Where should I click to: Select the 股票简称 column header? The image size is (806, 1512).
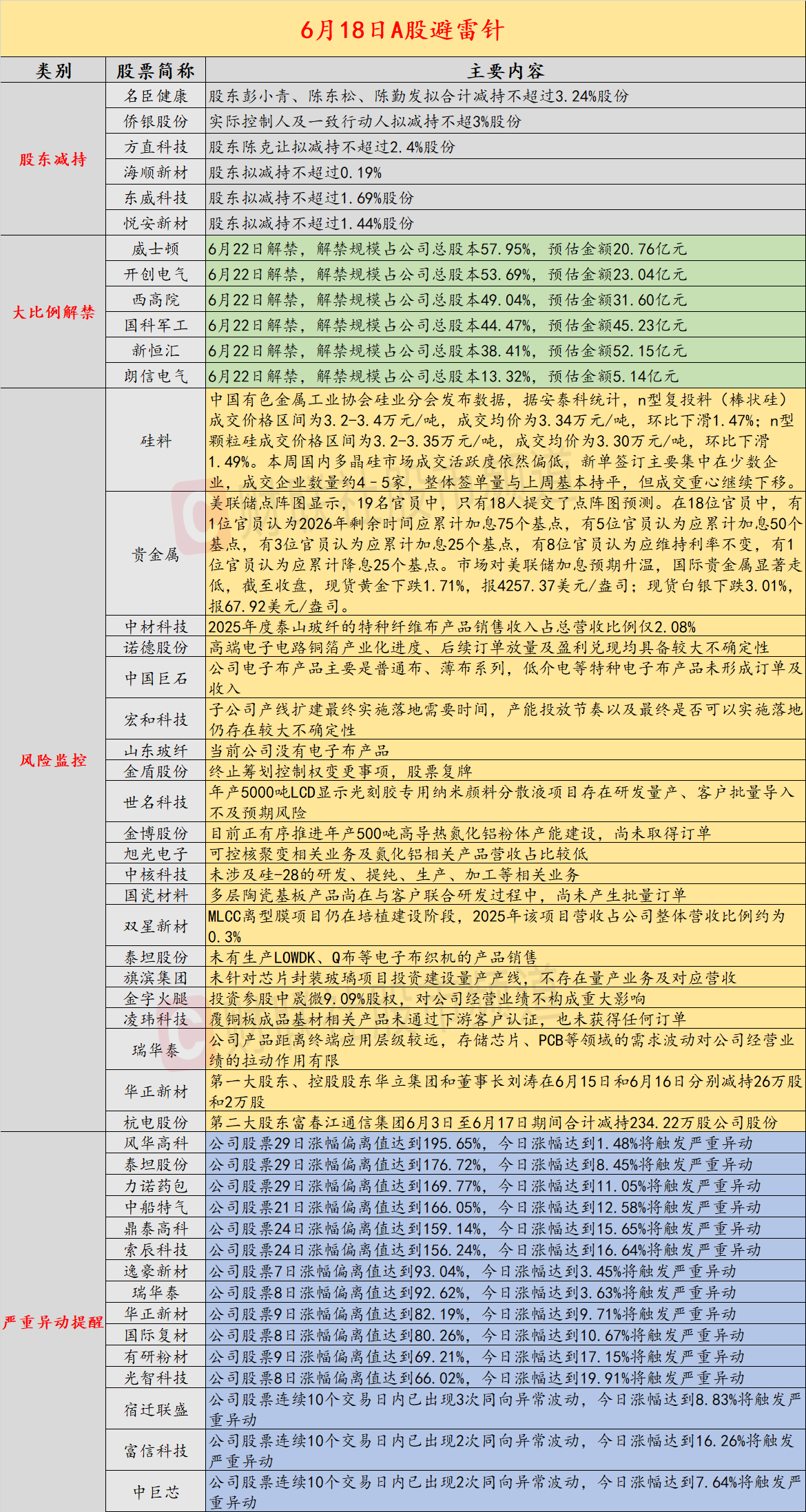pyautogui.click(x=156, y=70)
